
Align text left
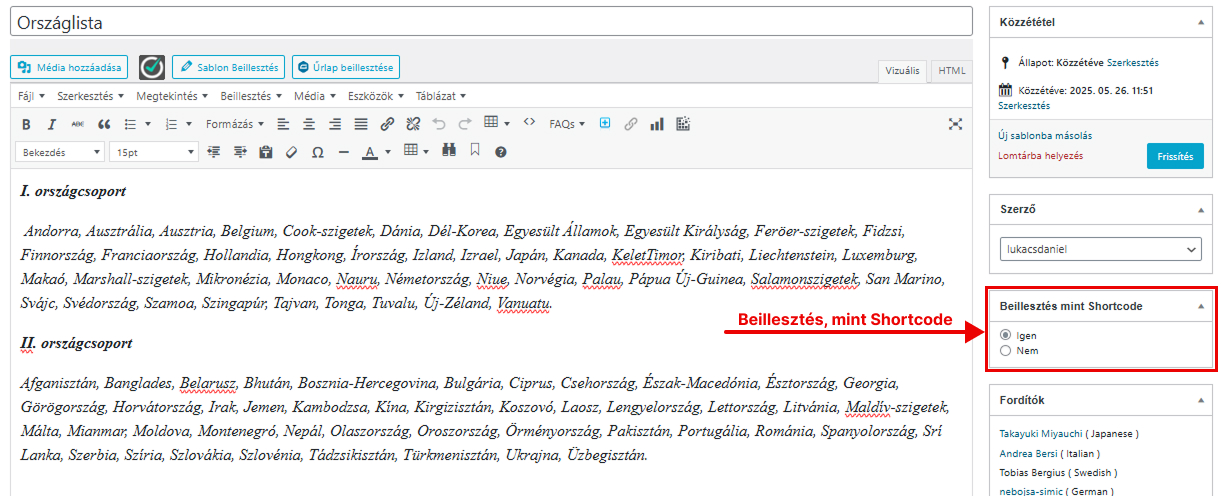tap(284, 124)
